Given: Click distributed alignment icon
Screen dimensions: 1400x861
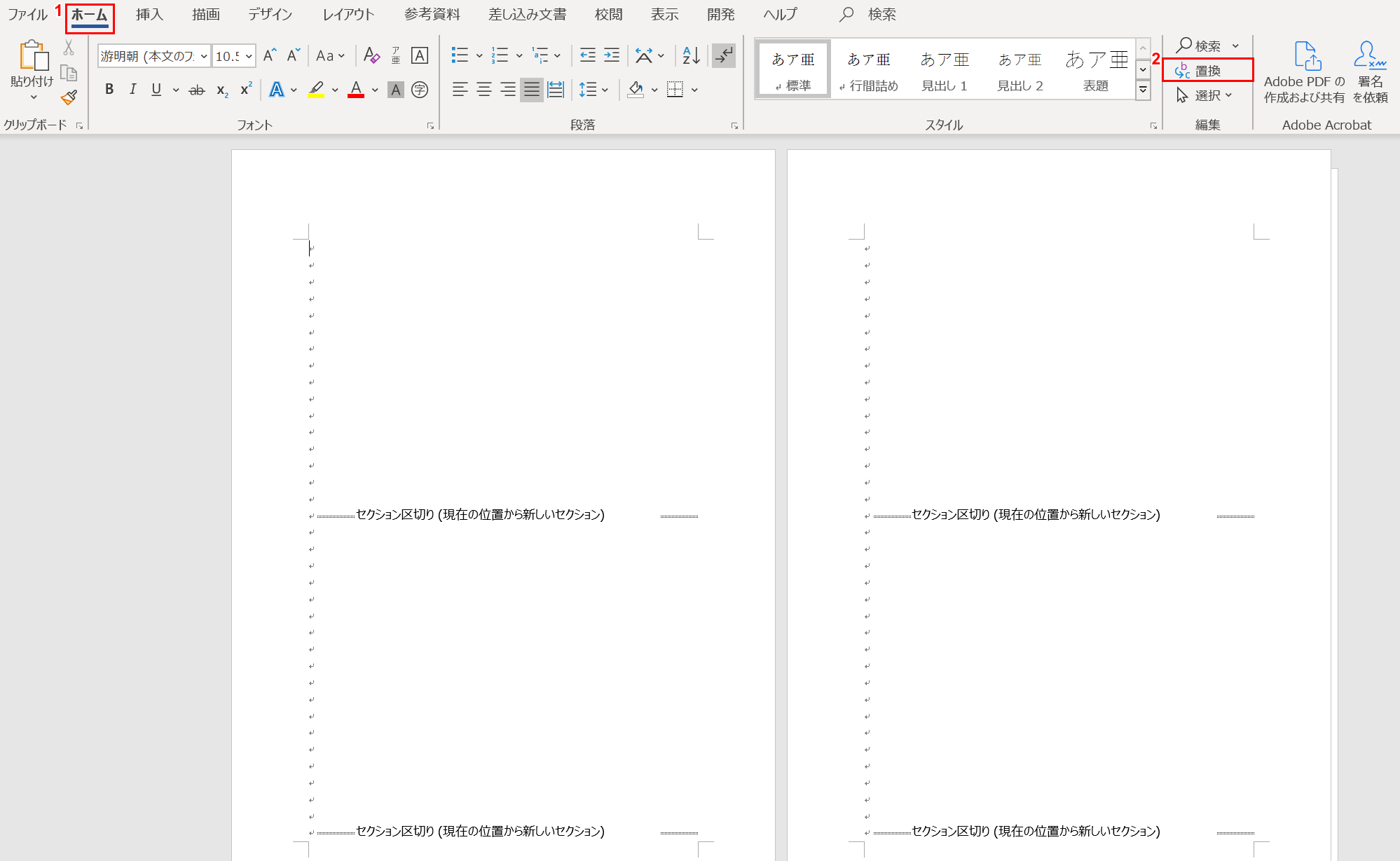Looking at the screenshot, I should [x=556, y=90].
